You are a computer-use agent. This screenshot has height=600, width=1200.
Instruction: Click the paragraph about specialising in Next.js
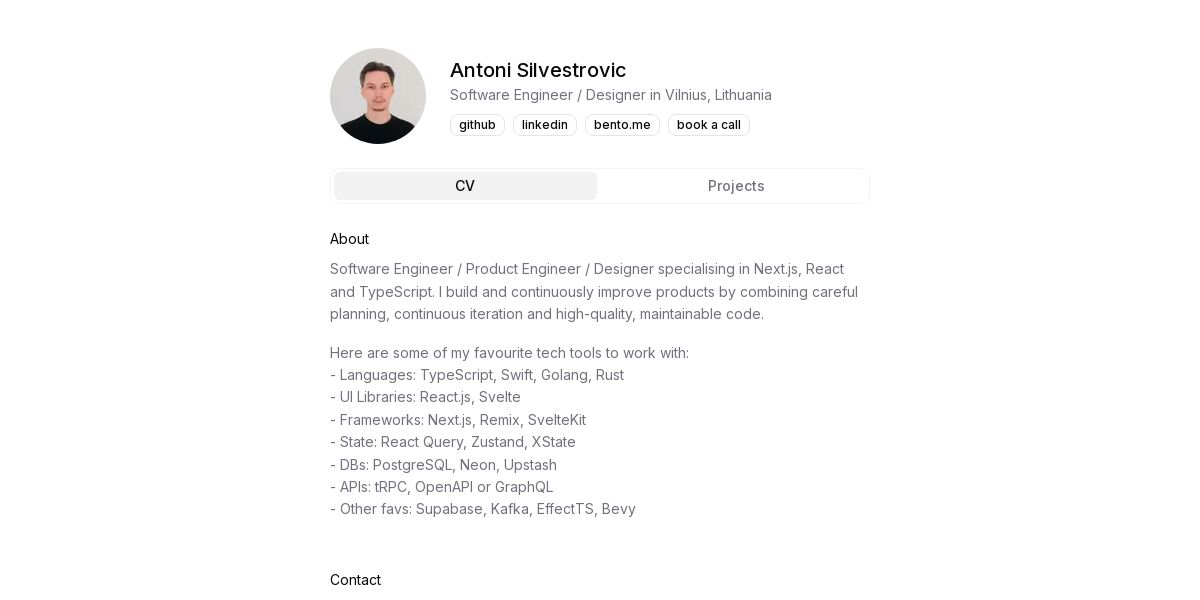tap(594, 291)
